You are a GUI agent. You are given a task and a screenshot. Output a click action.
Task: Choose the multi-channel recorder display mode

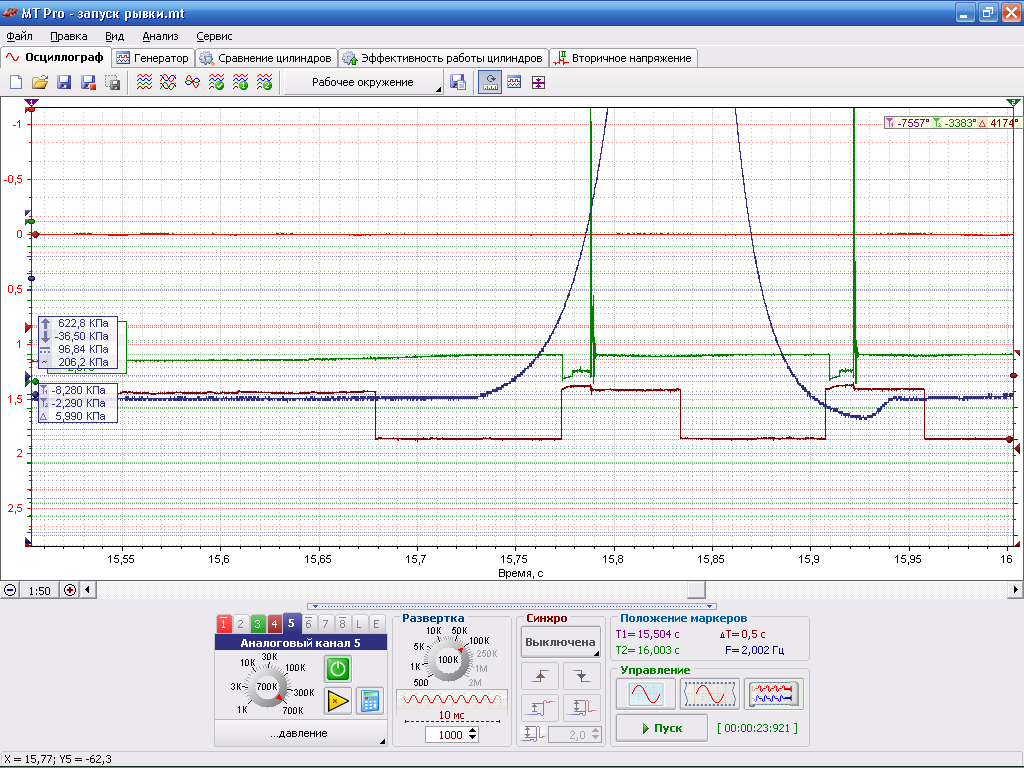click(x=773, y=694)
